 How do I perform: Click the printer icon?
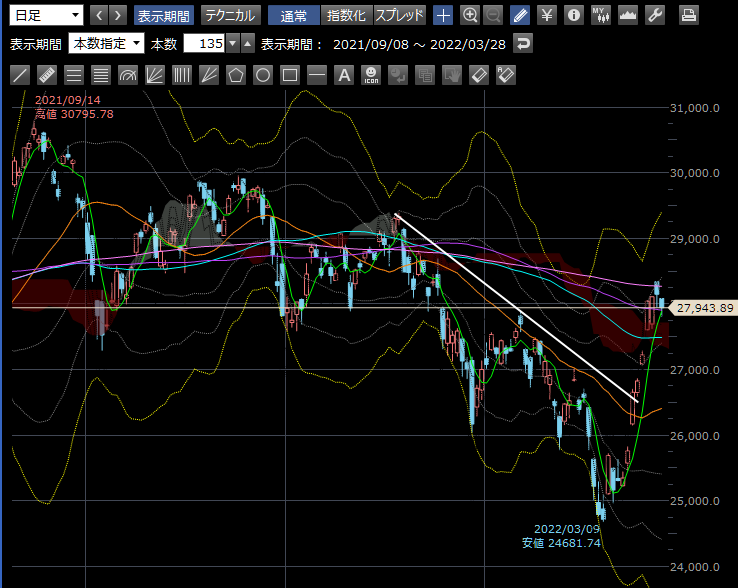689,15
